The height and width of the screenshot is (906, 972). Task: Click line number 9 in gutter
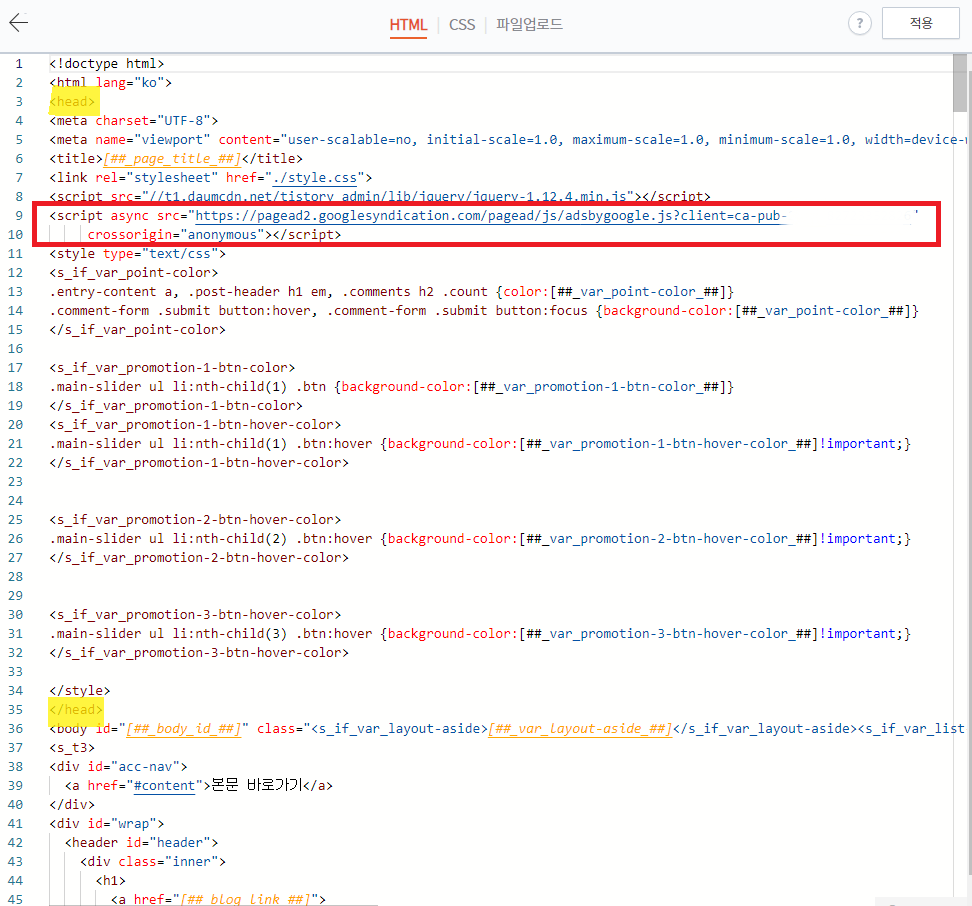tap(19, 216)
